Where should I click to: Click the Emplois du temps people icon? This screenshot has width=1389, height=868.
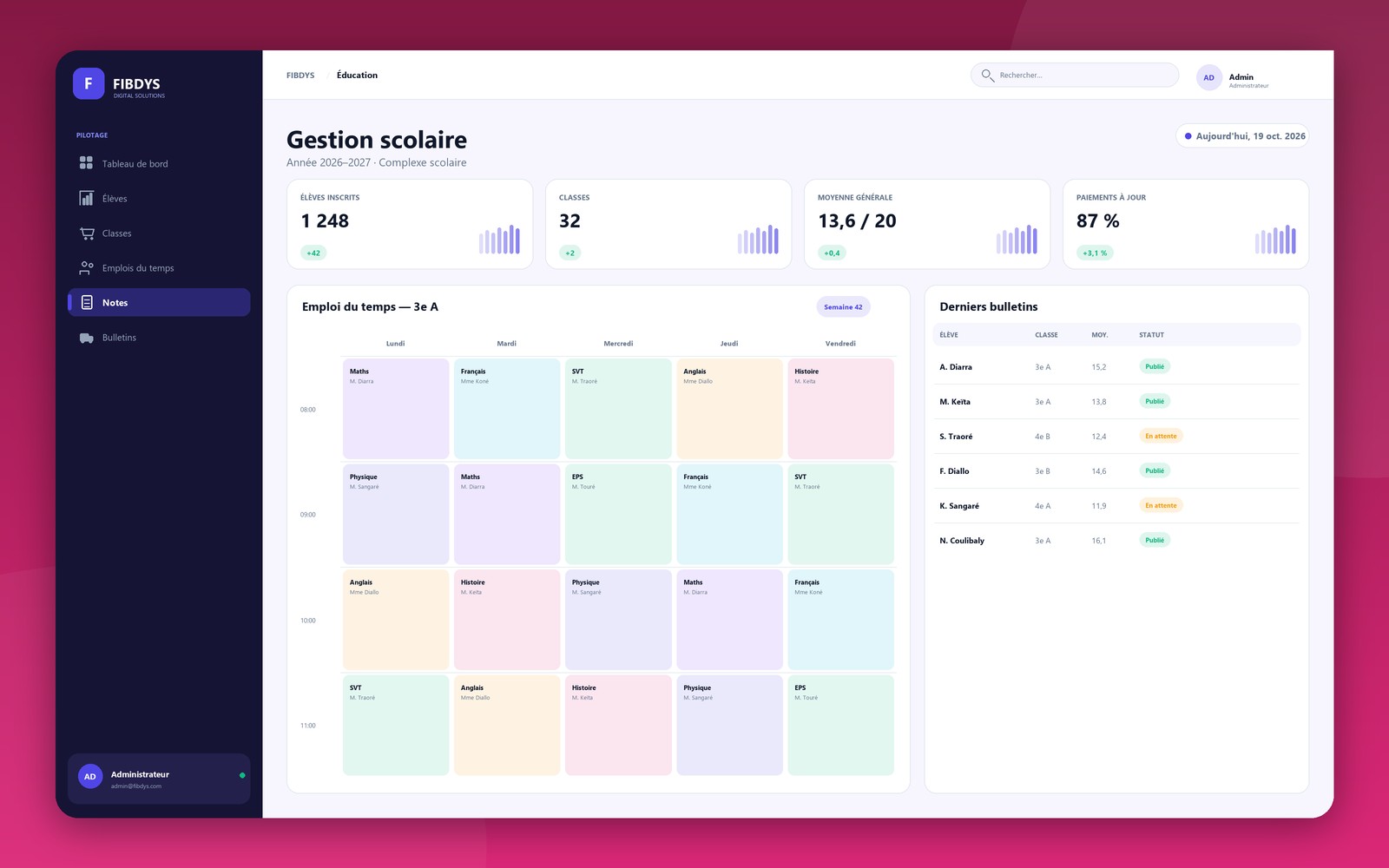(x=86, y=267)
